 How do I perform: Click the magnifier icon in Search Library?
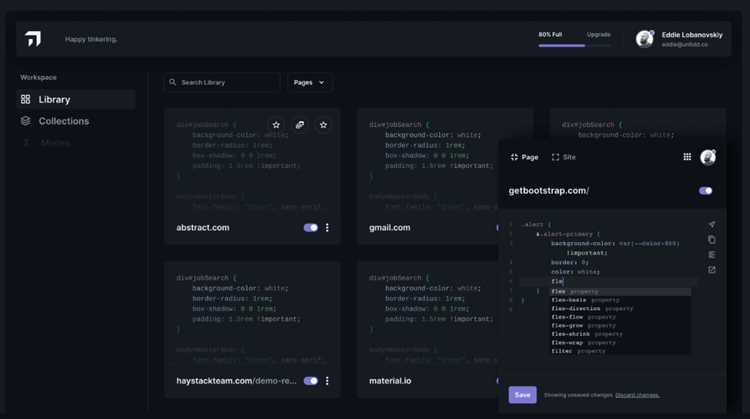(x=173, y=82)
